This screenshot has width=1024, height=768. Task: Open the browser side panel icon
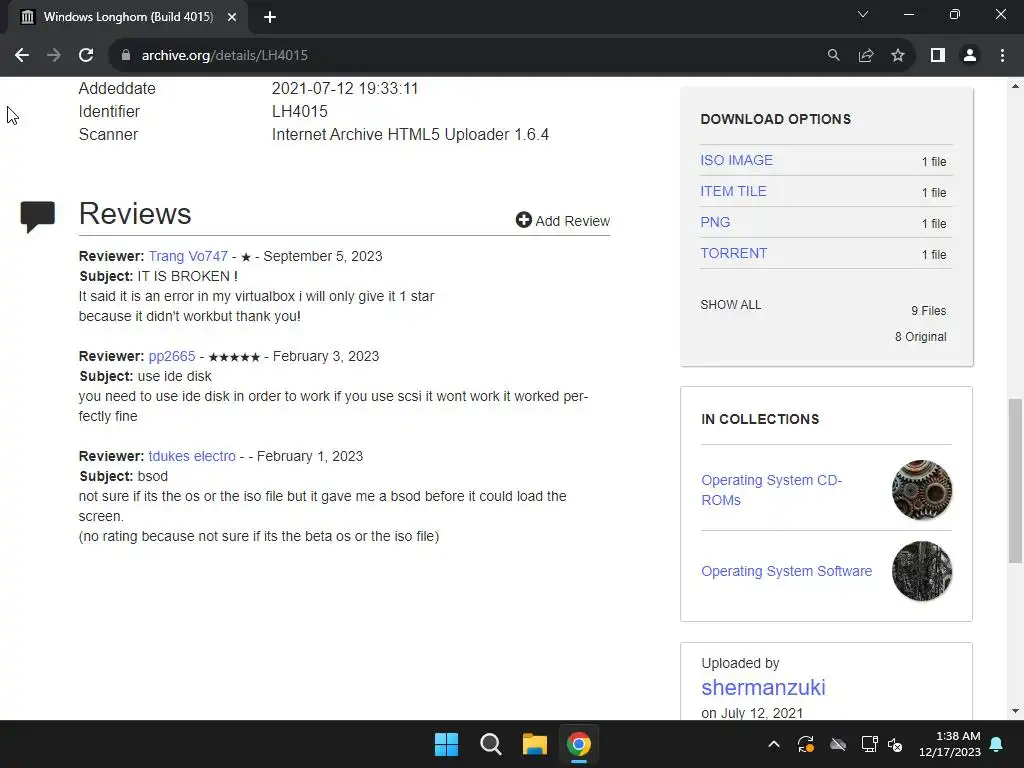click(x=938, y=56)
